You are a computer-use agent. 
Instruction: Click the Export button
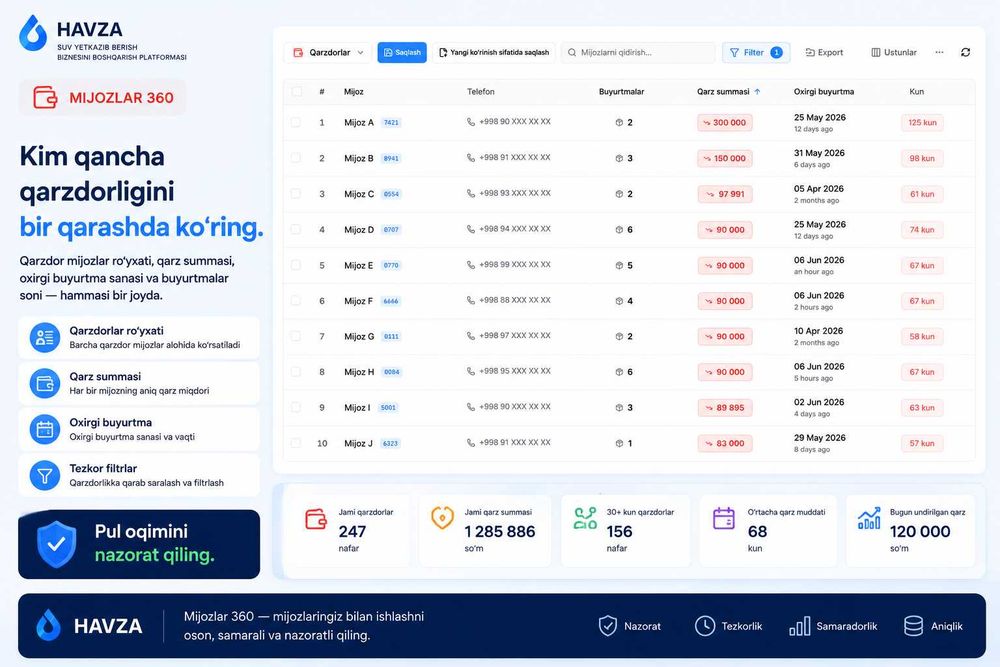coord(824,52)
